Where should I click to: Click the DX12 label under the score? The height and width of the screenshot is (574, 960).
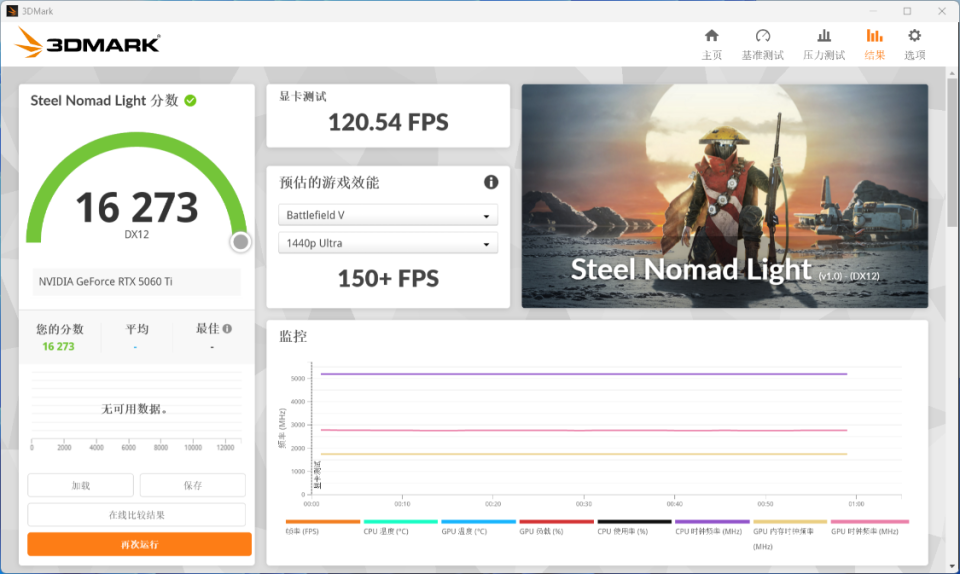coord(137,234)
